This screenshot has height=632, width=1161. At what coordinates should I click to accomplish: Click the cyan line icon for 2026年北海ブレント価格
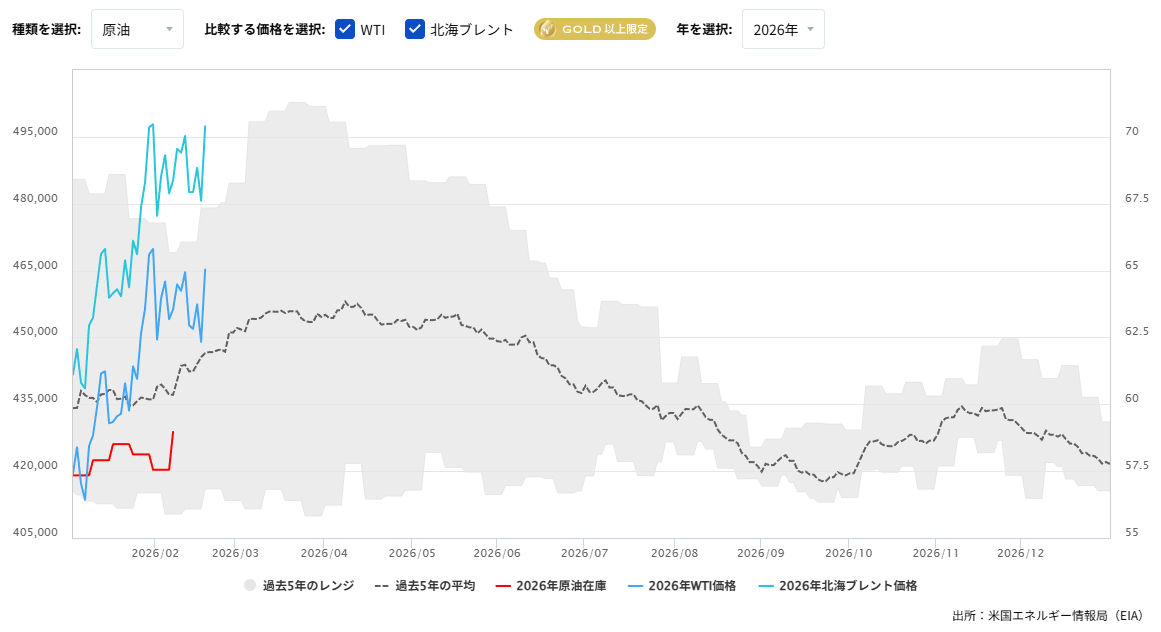[767, 585]
